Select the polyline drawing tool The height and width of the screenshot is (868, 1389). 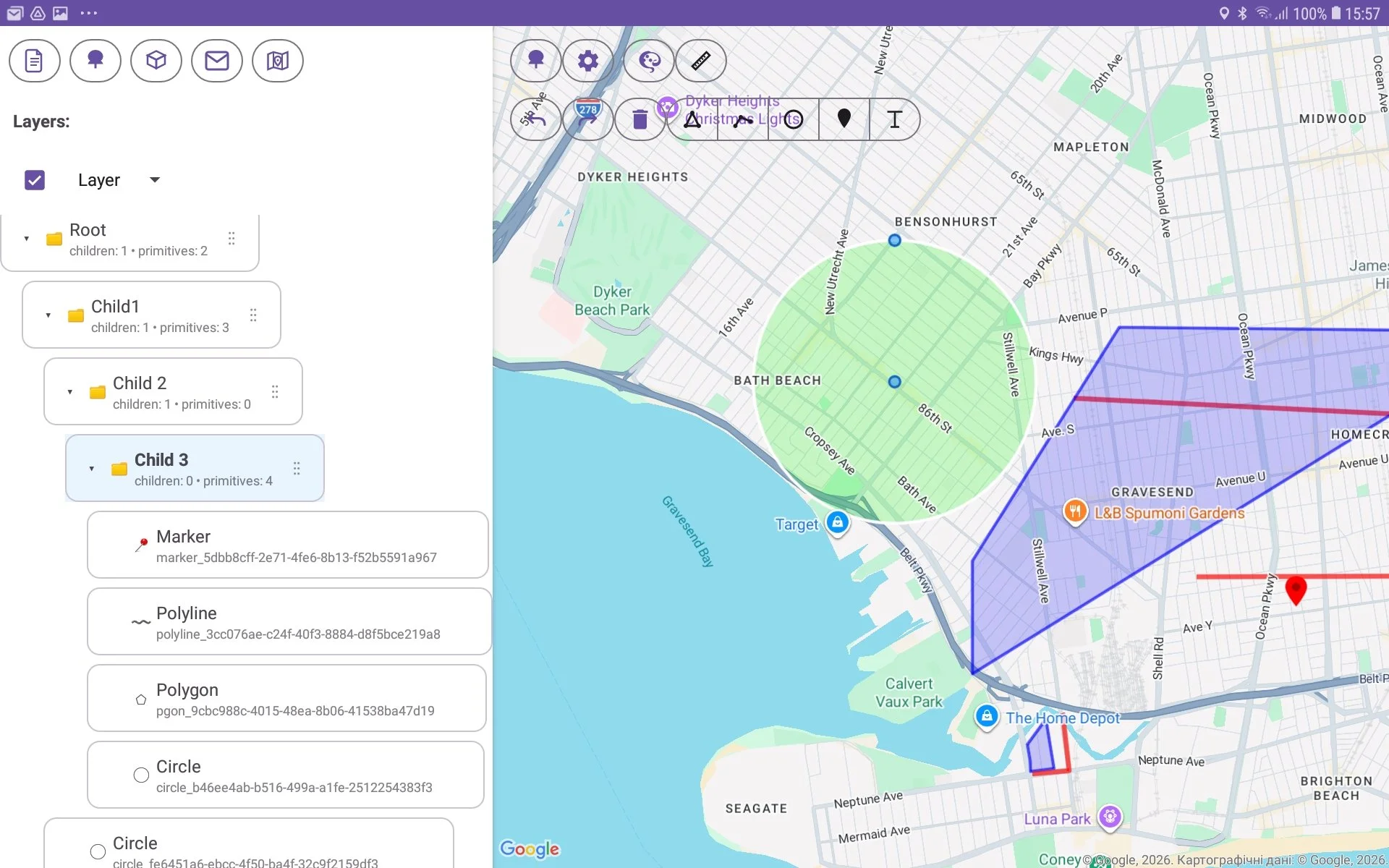(743, 119)
